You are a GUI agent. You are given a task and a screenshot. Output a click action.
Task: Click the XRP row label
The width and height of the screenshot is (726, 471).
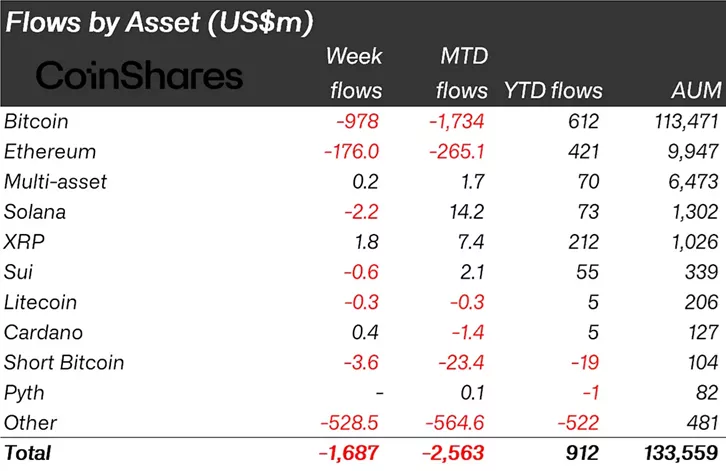pos(24,242)
